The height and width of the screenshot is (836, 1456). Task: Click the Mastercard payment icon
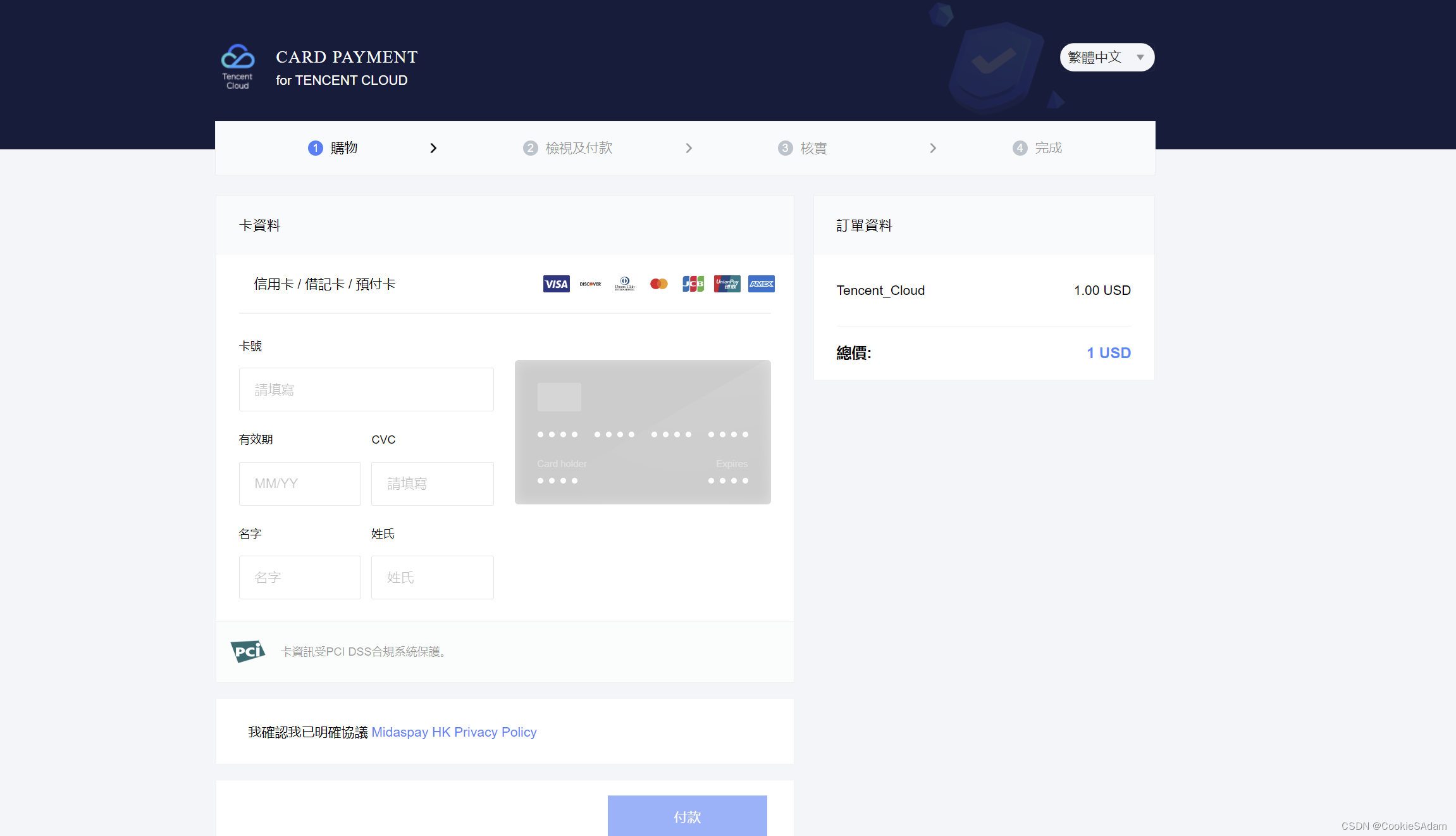[x=659, y=284]
